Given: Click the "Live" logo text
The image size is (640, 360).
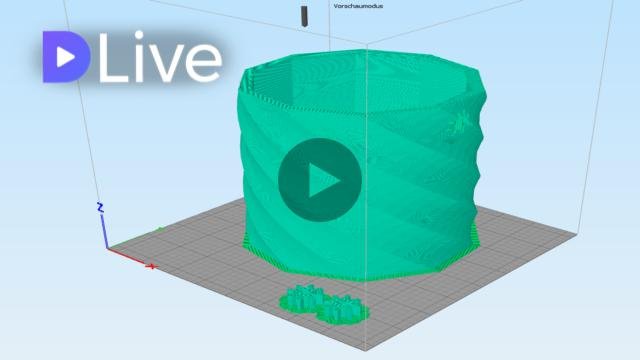Looking at the screenshot, I should 160,57.
